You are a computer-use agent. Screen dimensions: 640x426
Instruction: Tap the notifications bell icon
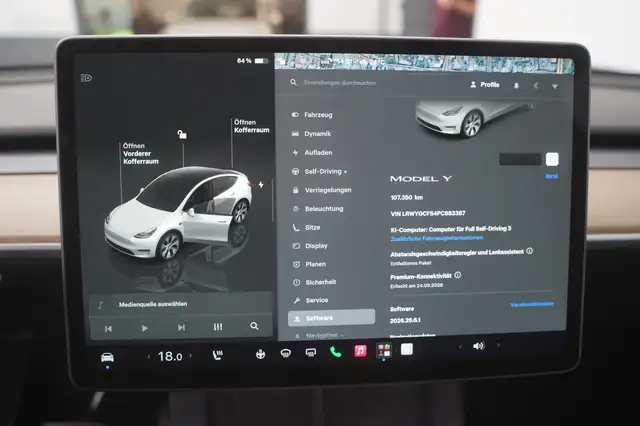coord(516,86)
